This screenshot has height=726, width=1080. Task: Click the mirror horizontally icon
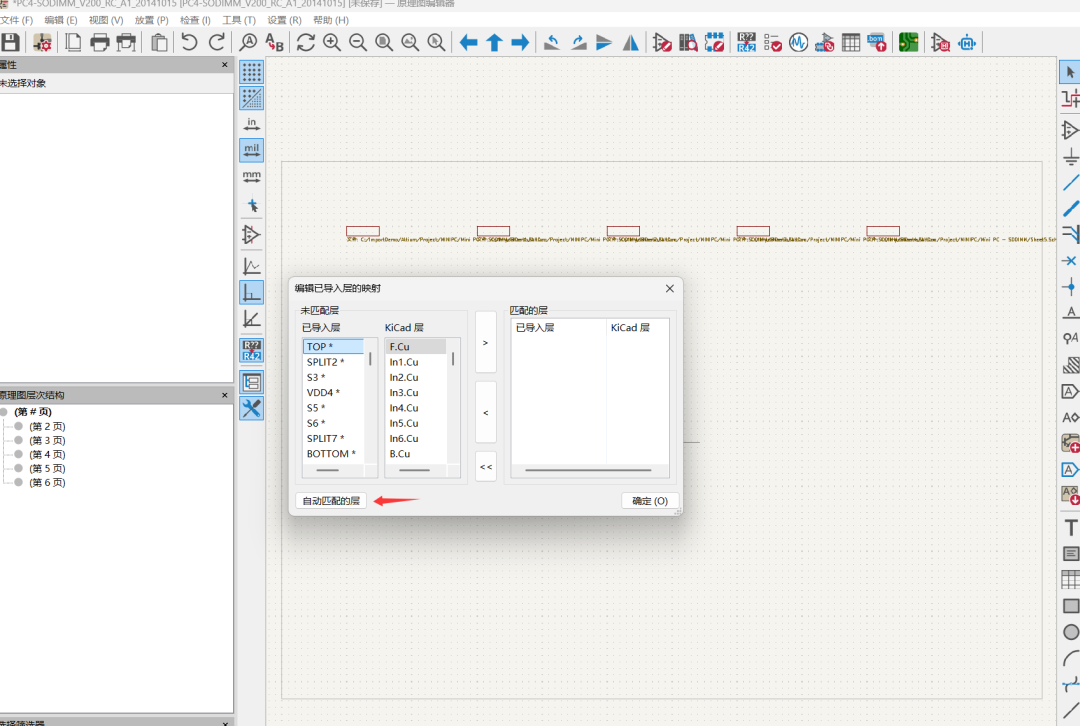click(630, 43)
